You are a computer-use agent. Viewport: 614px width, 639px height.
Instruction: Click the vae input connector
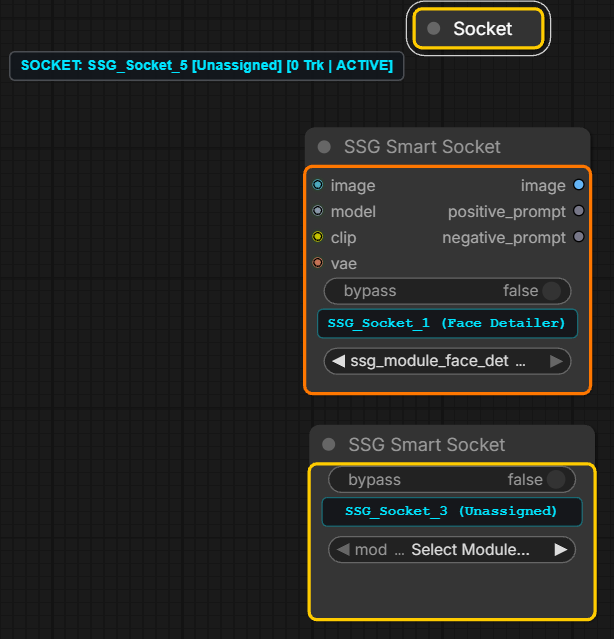coord(318,263)
